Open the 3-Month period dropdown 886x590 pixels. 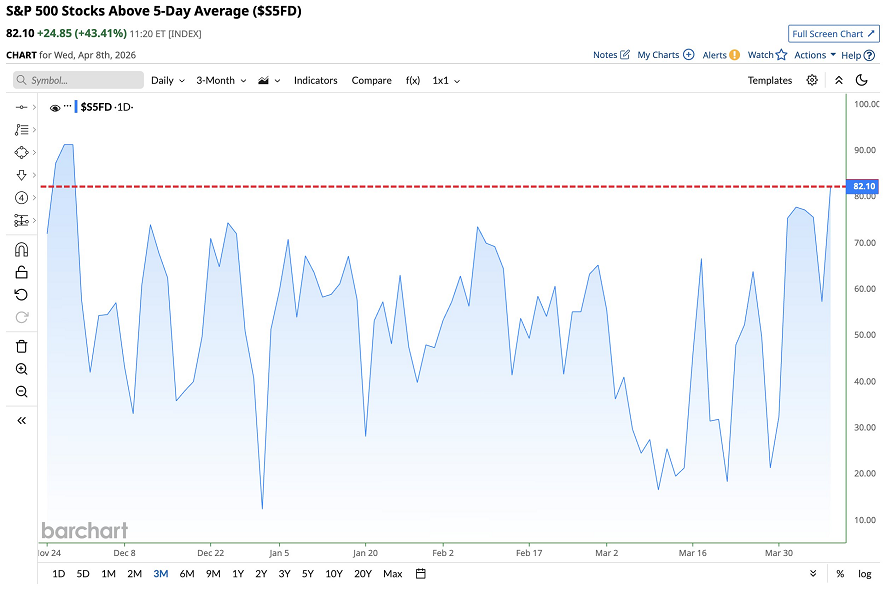click(x=221, y=80)
